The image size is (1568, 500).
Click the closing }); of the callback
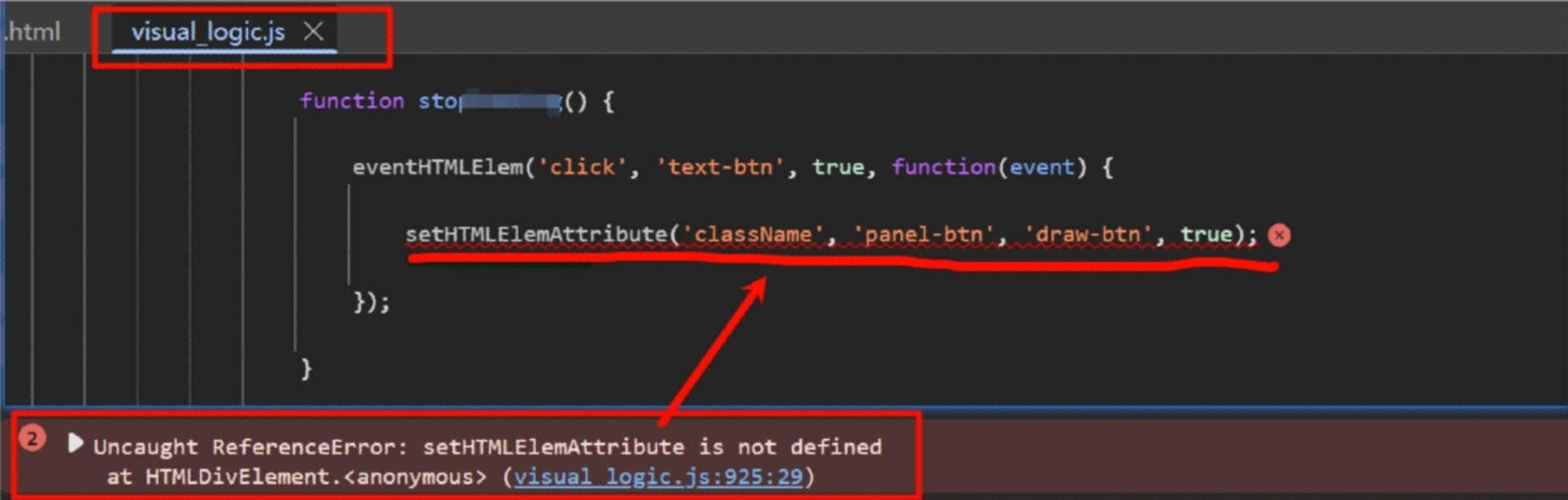click(371, 302)
